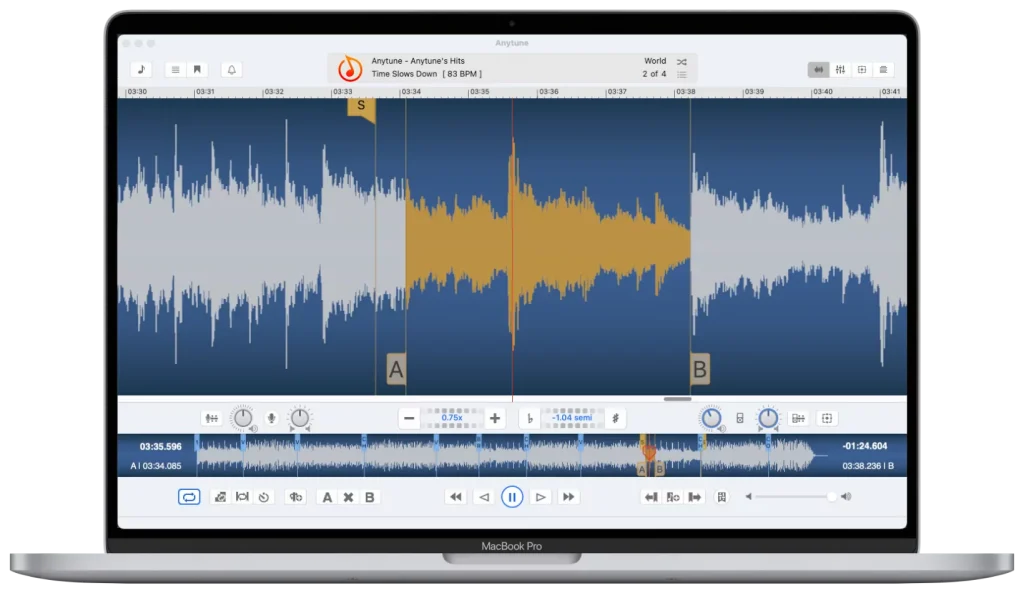The height and width of the screenshot is (593, 1024).
Task: Fast forward with the double-right arrows
Action: [569, 497]
